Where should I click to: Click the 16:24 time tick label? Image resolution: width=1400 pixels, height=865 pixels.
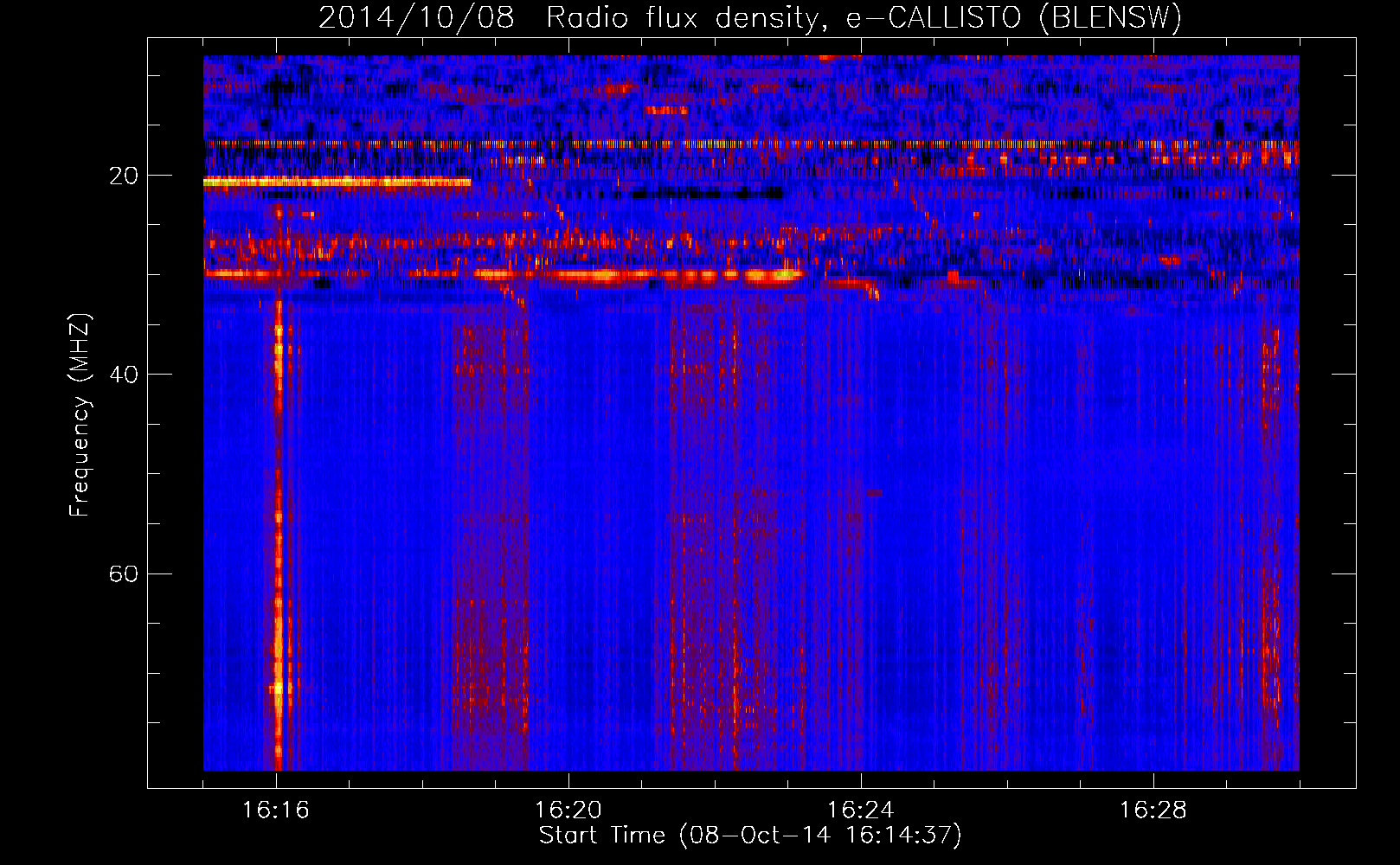point(861,811)
